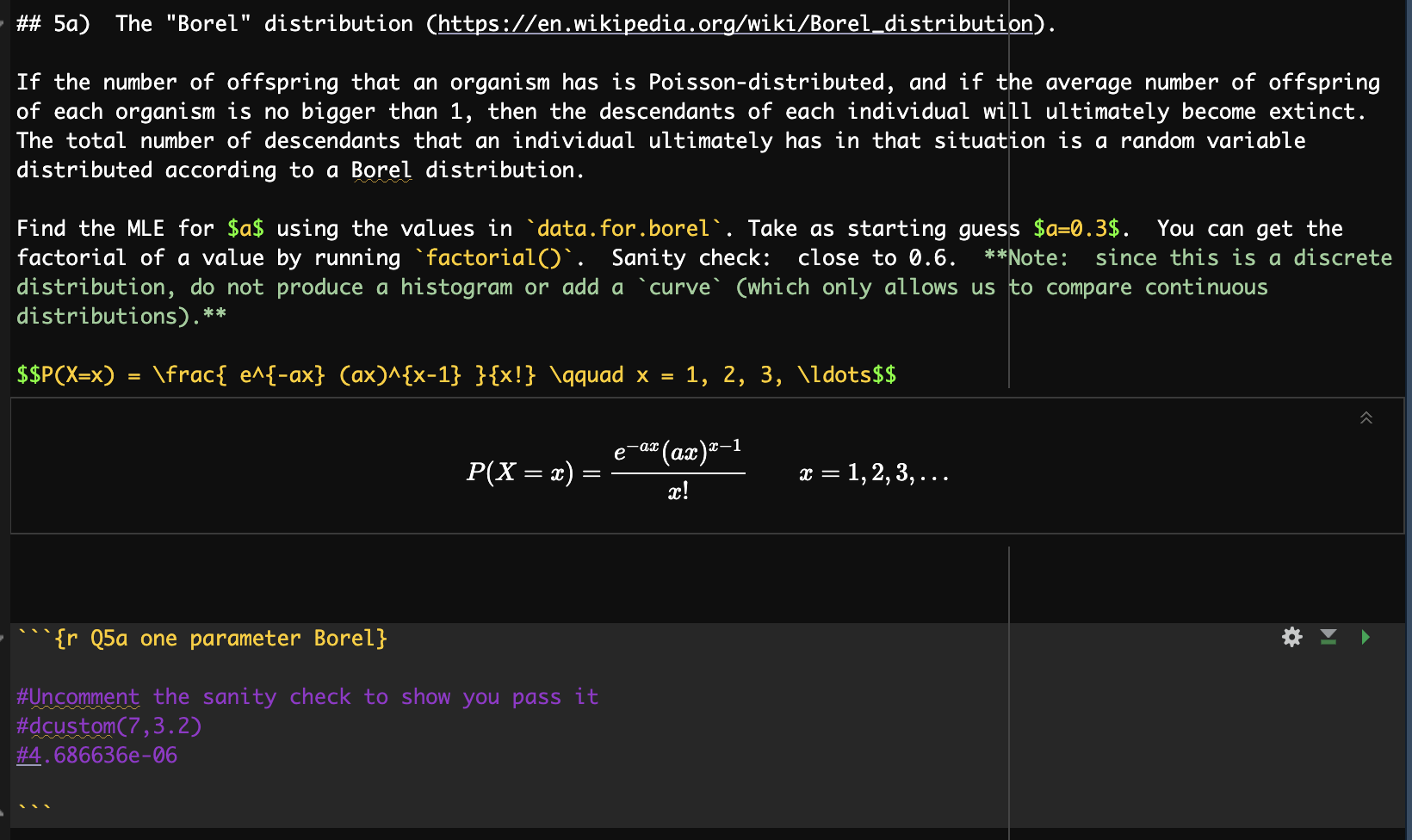Select the gear settings icon on the chunk
This screenshot has height=840, width=1412.
point(1291,637)
